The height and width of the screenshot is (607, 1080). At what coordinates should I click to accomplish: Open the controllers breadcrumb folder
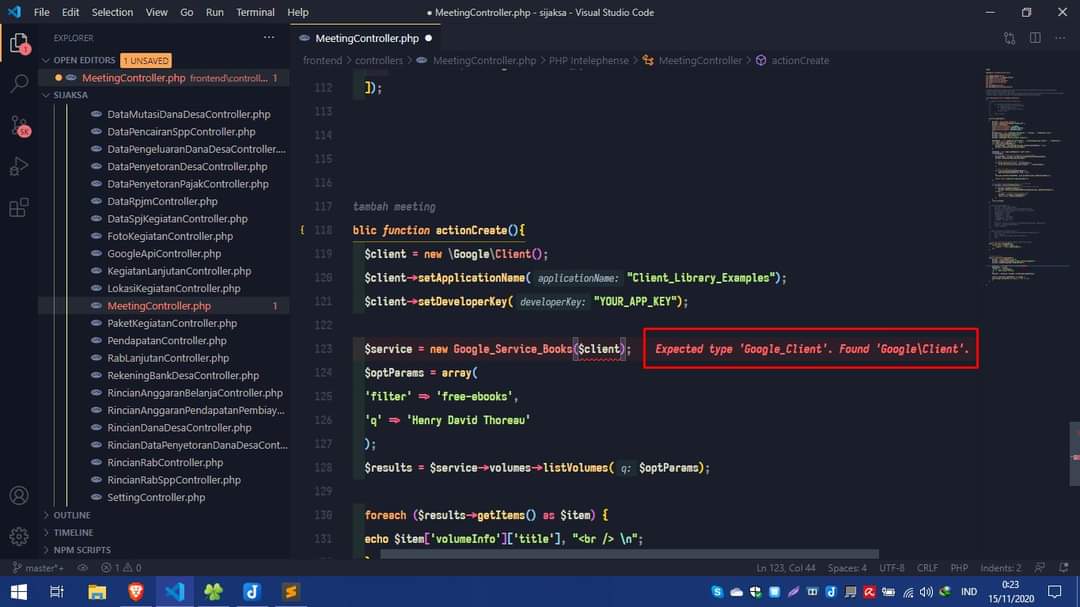point(379,61)
